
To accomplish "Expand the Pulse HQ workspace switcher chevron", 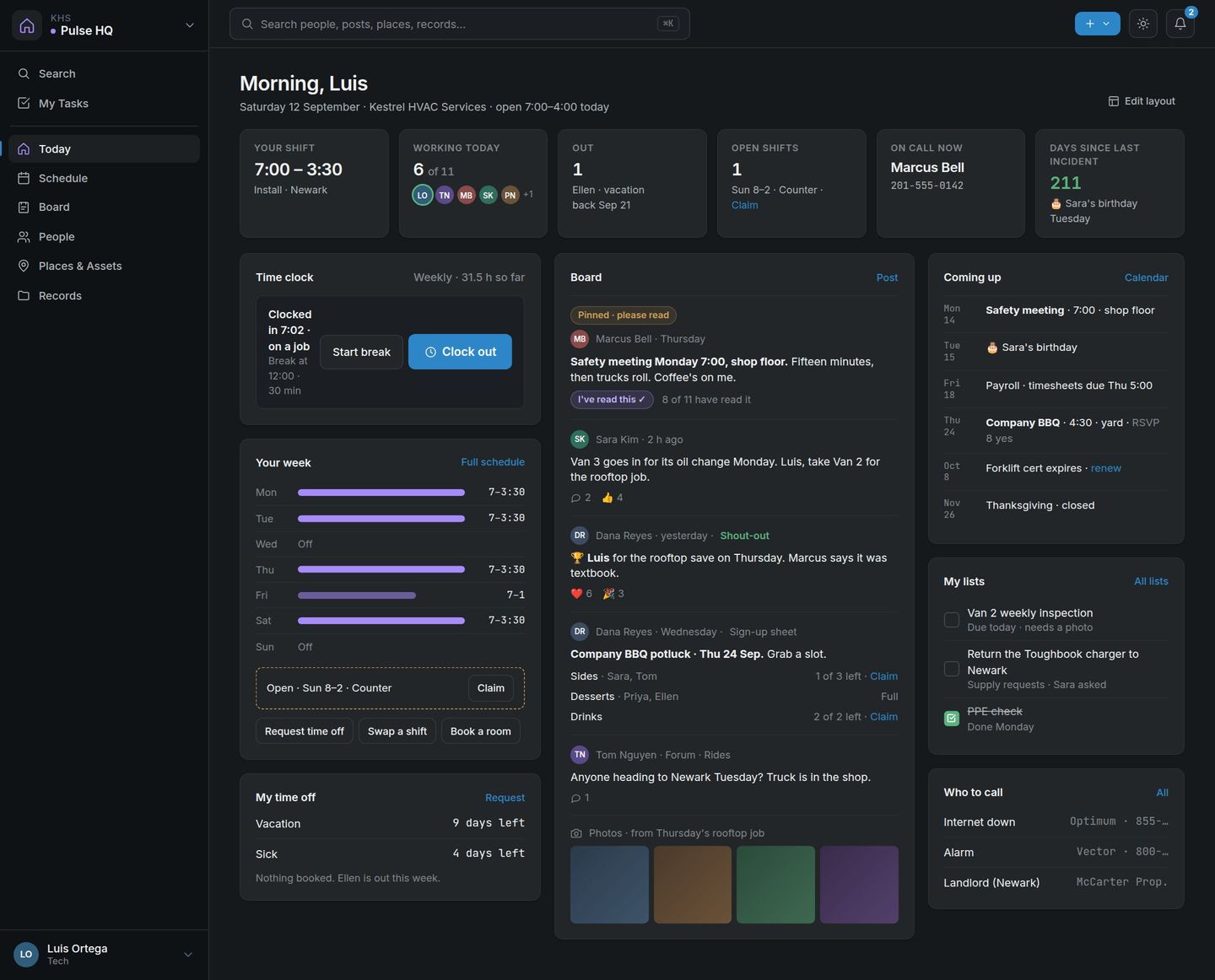I will click(x=190, y=25).
